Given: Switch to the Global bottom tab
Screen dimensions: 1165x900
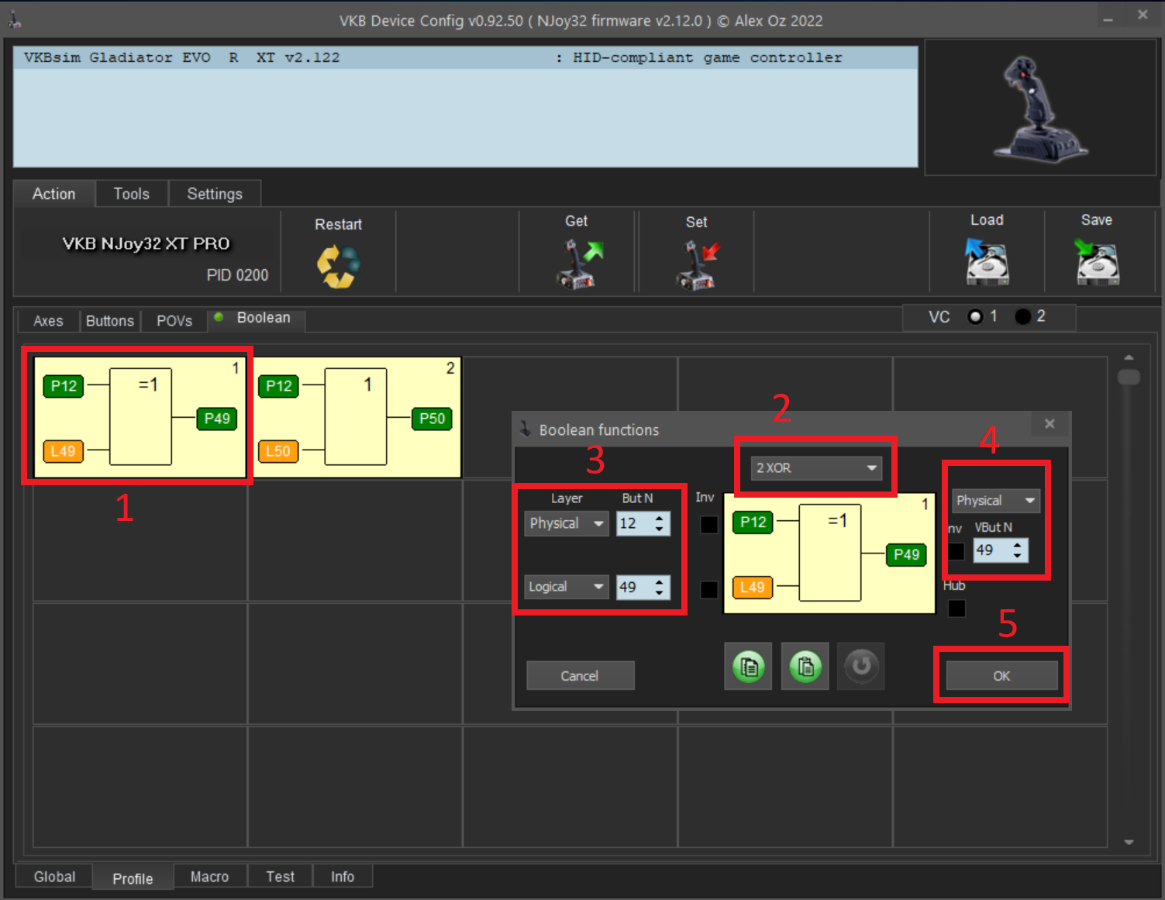Looking at the screenshot, I should pos(54,877).
